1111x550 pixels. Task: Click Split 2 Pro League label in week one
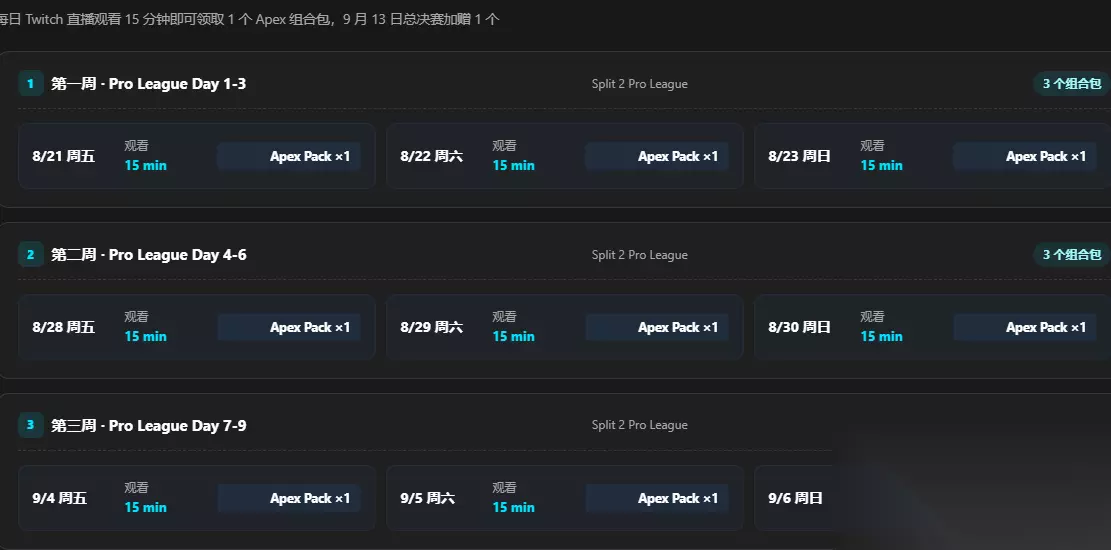point(640,84)
